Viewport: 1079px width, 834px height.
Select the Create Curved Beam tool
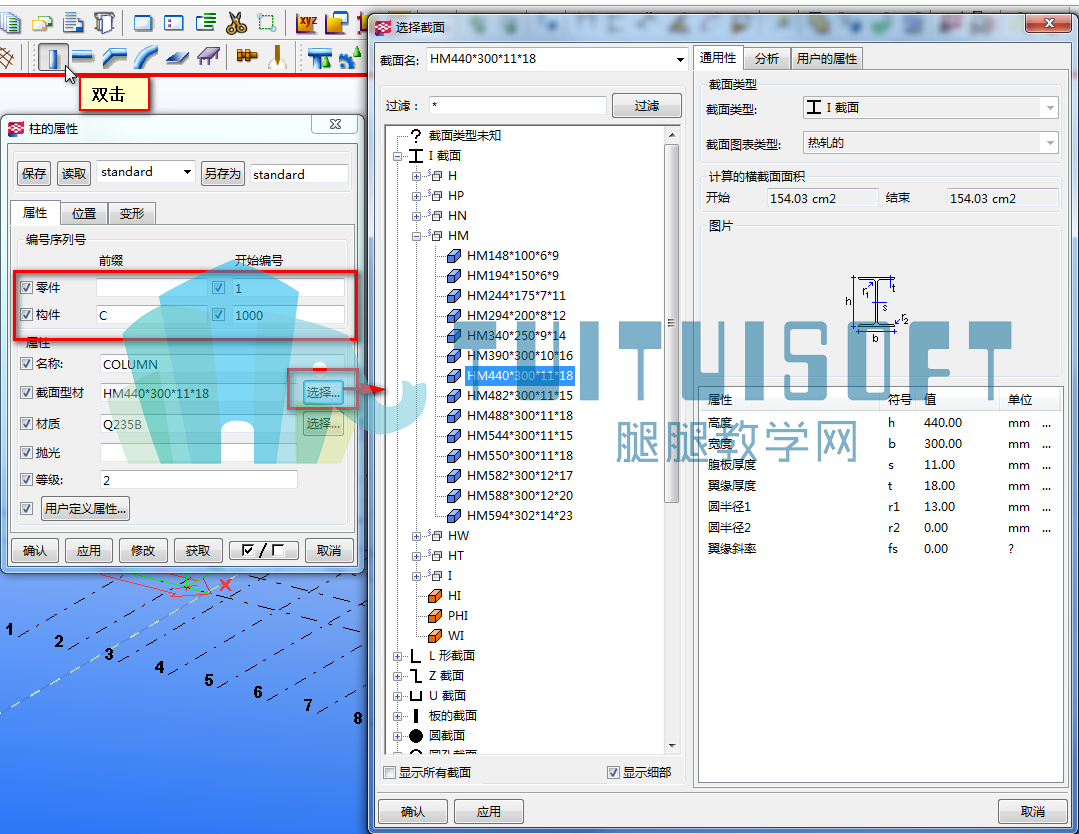pyautogui.click(x=145, y=57)
